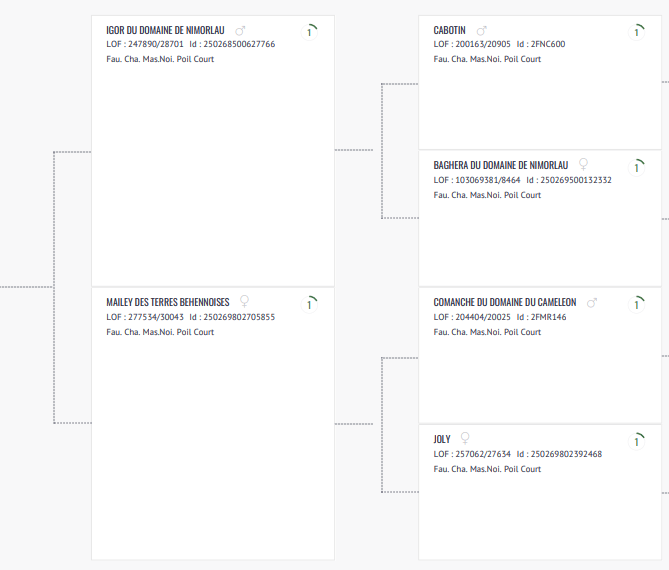This screenshot has width=669, height=570.
Task: Click rating badge on CABOTIN card
Action: coord(636,32)
